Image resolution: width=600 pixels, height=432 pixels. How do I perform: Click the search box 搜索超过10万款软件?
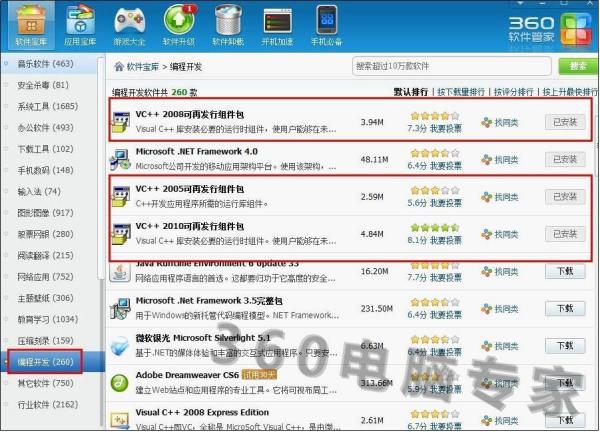point(452,66)
